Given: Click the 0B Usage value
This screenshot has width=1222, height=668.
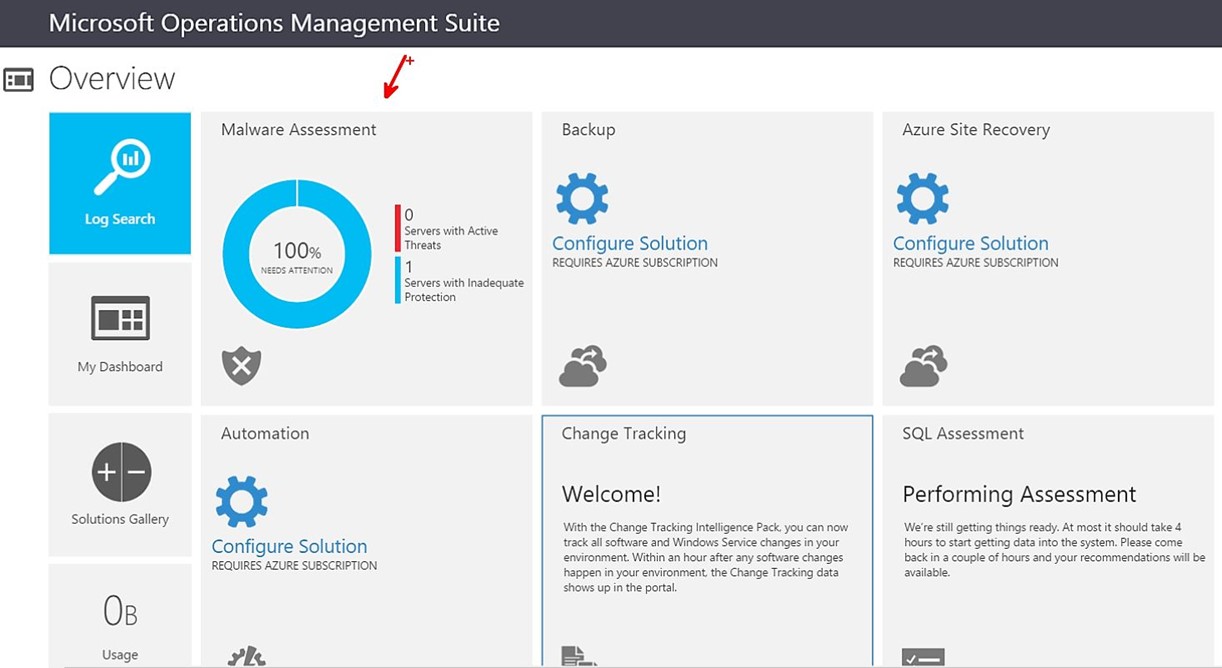Looking at the screenshot, I should pos(120,610).
